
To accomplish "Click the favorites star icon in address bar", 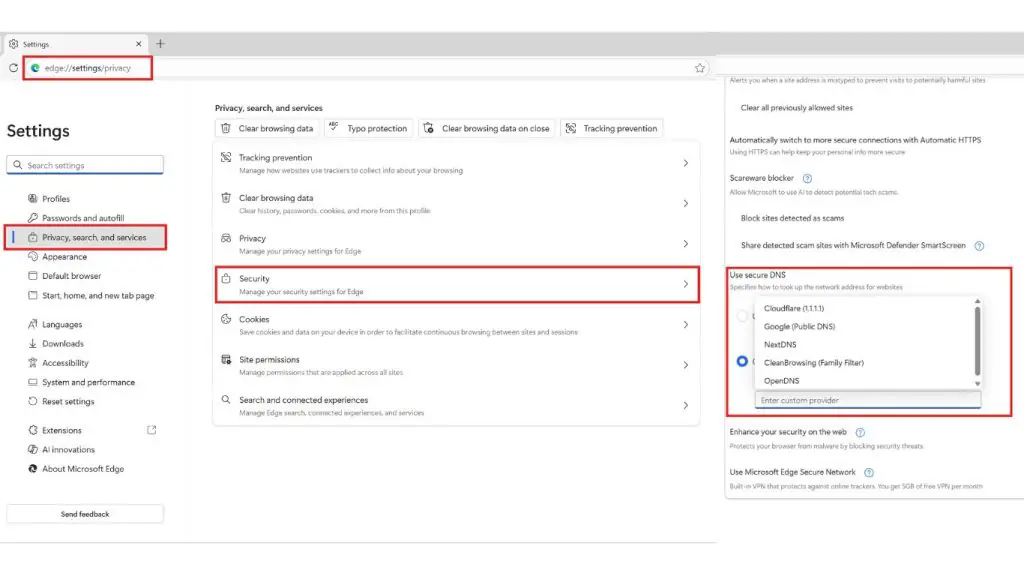I will tap(699, 68).
